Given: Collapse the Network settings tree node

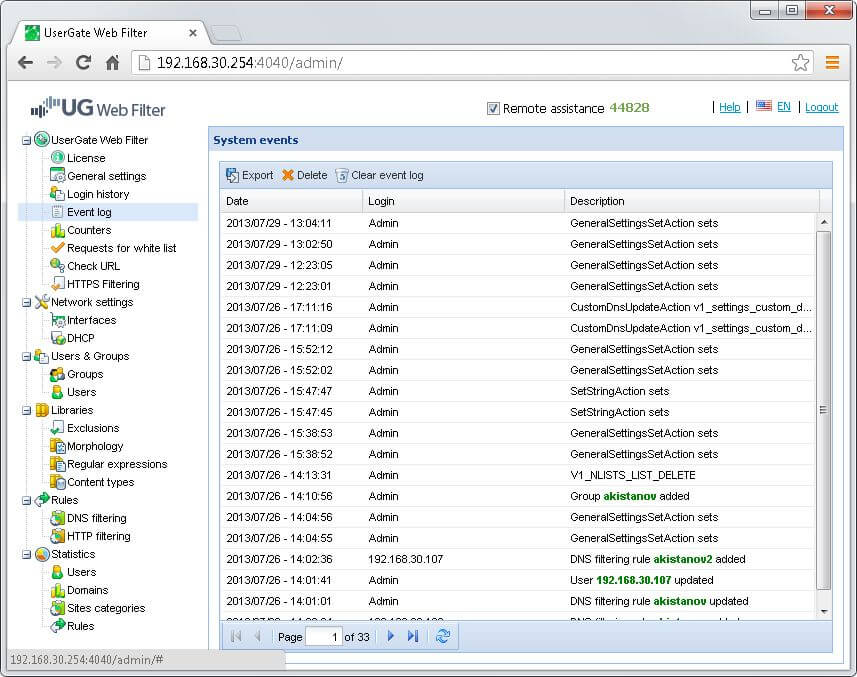Looking at the screenshot, I should click(x=27, y=302).
